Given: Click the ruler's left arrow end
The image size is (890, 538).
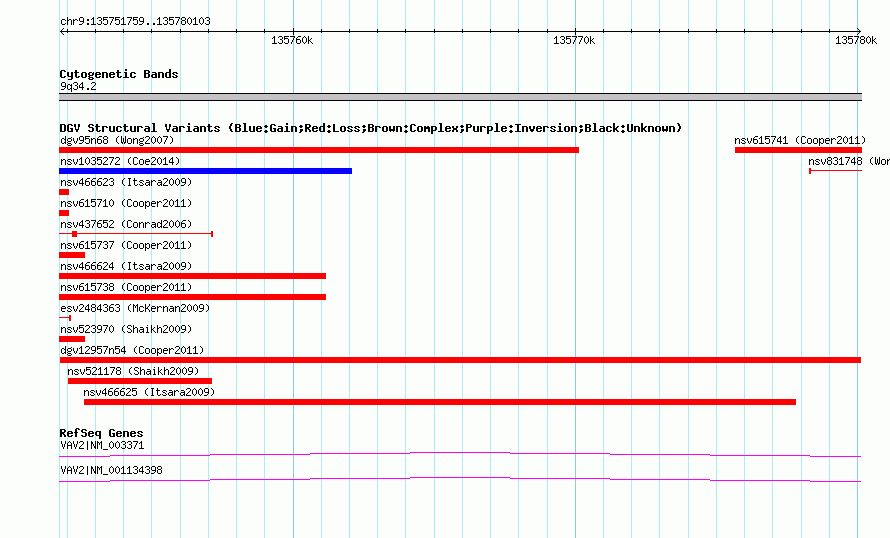Looking at the screenshot, I should point(62,31).
